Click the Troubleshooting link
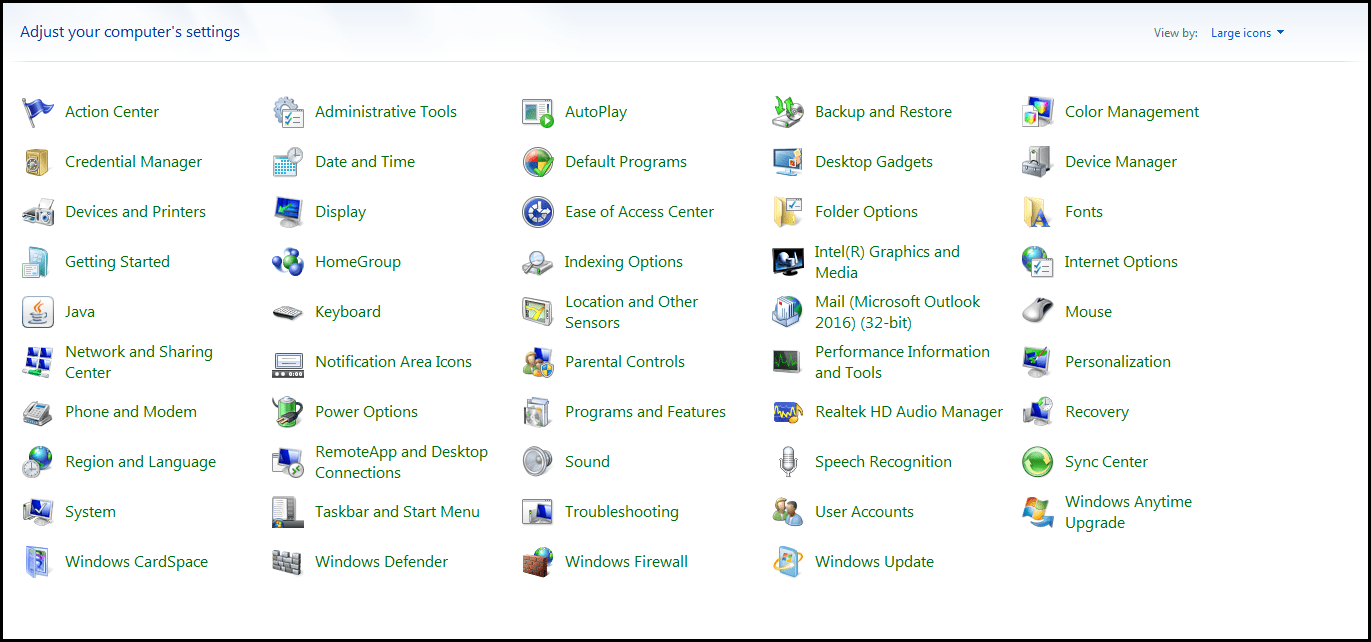 click(x=622, y=512)
